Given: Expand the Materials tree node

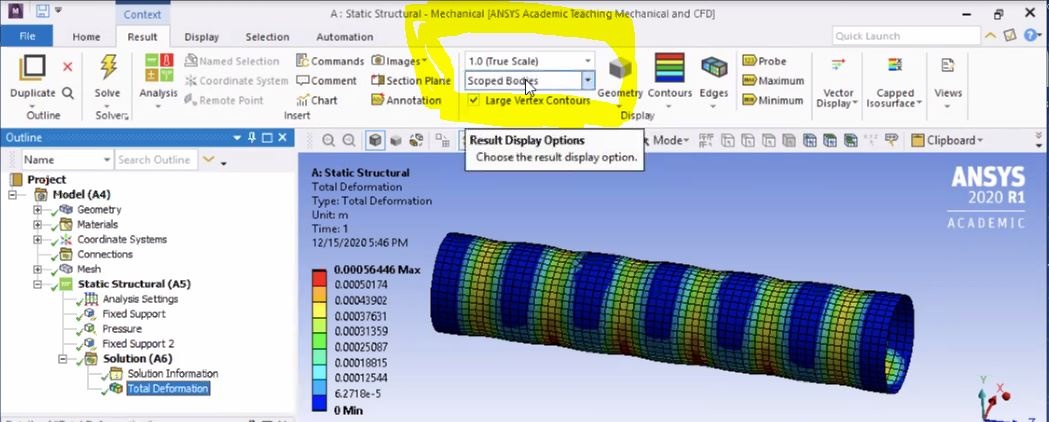Looking at the screenshot, I should click(x=37, y=225).
